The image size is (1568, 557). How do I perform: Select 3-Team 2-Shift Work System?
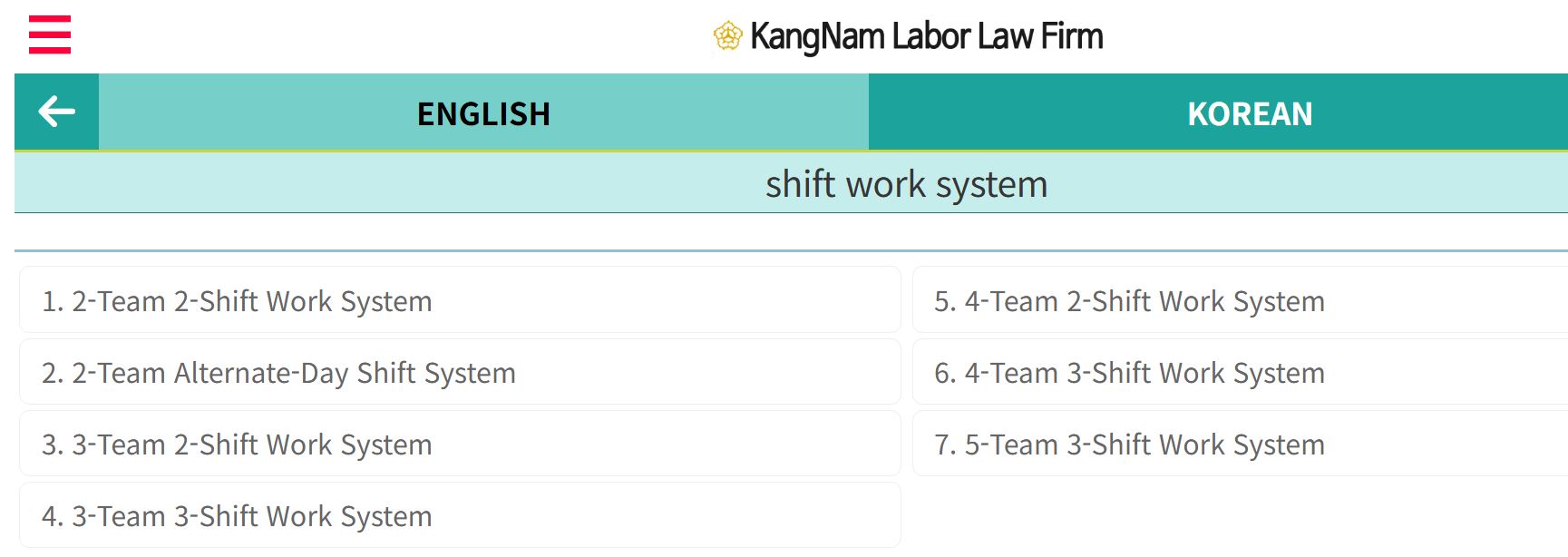[238, 445]
